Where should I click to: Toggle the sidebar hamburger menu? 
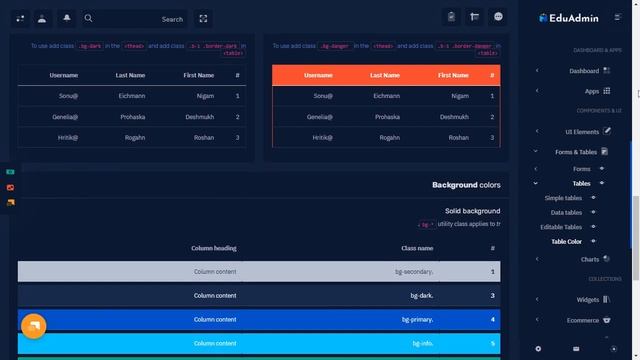click(617, 17)
